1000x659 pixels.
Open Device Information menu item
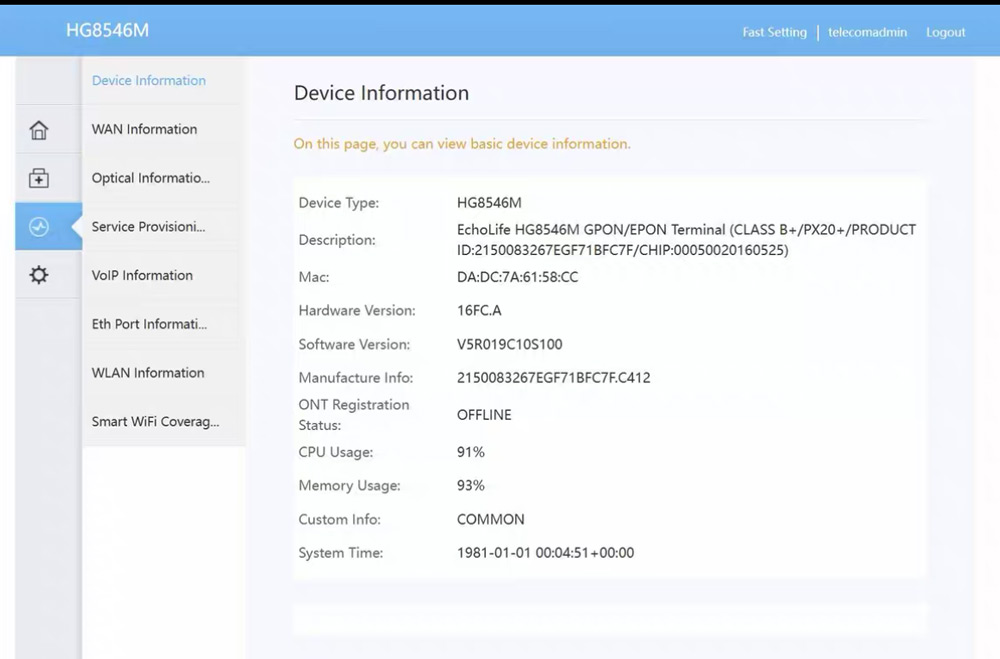point(149,80)
